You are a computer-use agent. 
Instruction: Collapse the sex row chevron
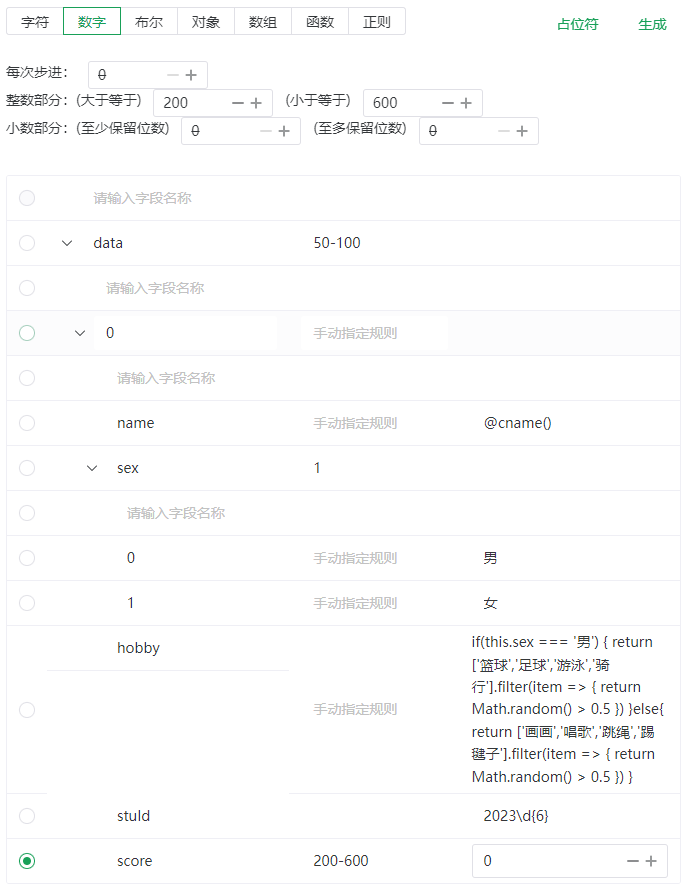(x=92, y=468)
